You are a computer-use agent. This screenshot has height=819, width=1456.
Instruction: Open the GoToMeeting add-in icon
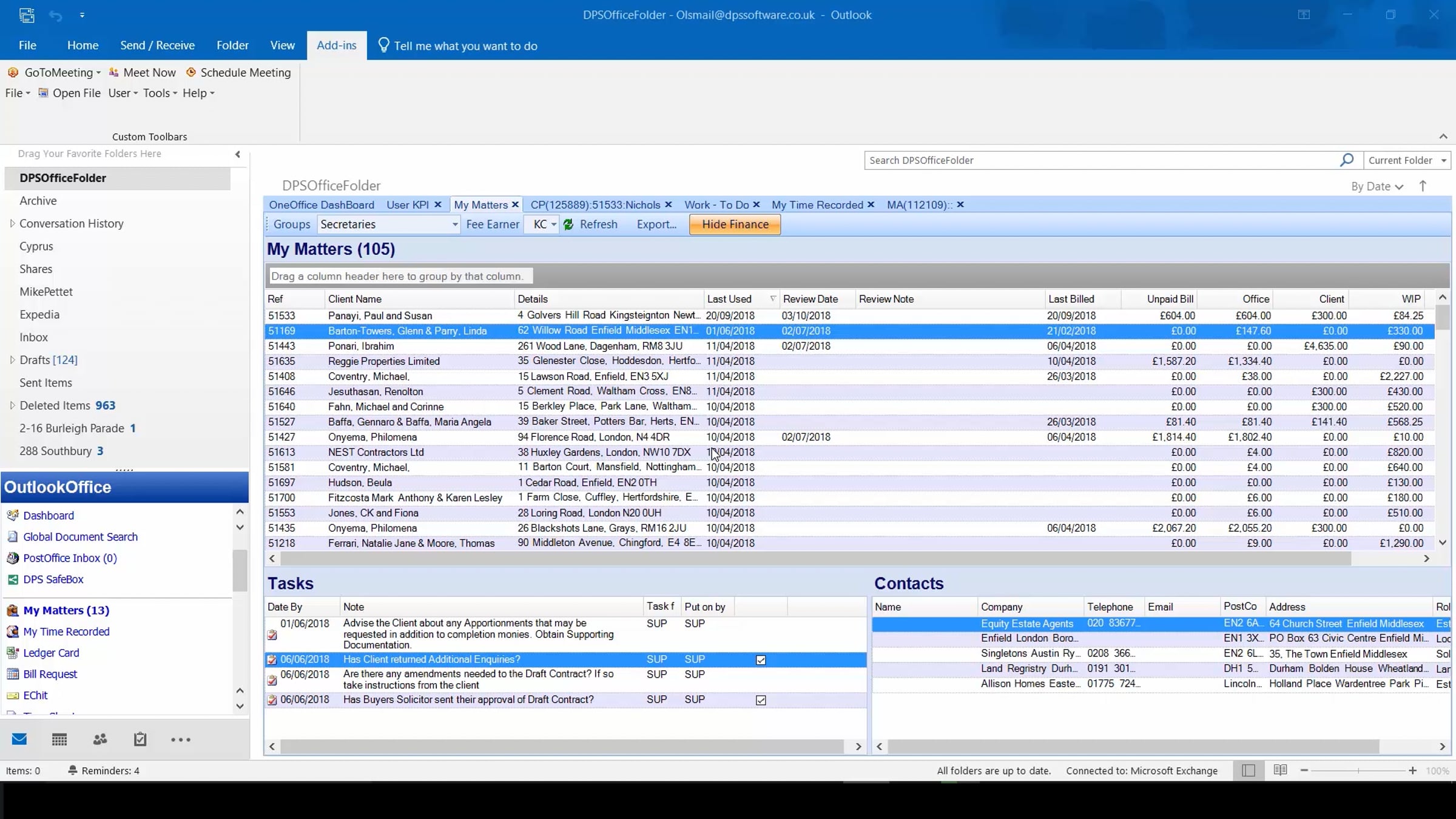click(x=13, y=72)
